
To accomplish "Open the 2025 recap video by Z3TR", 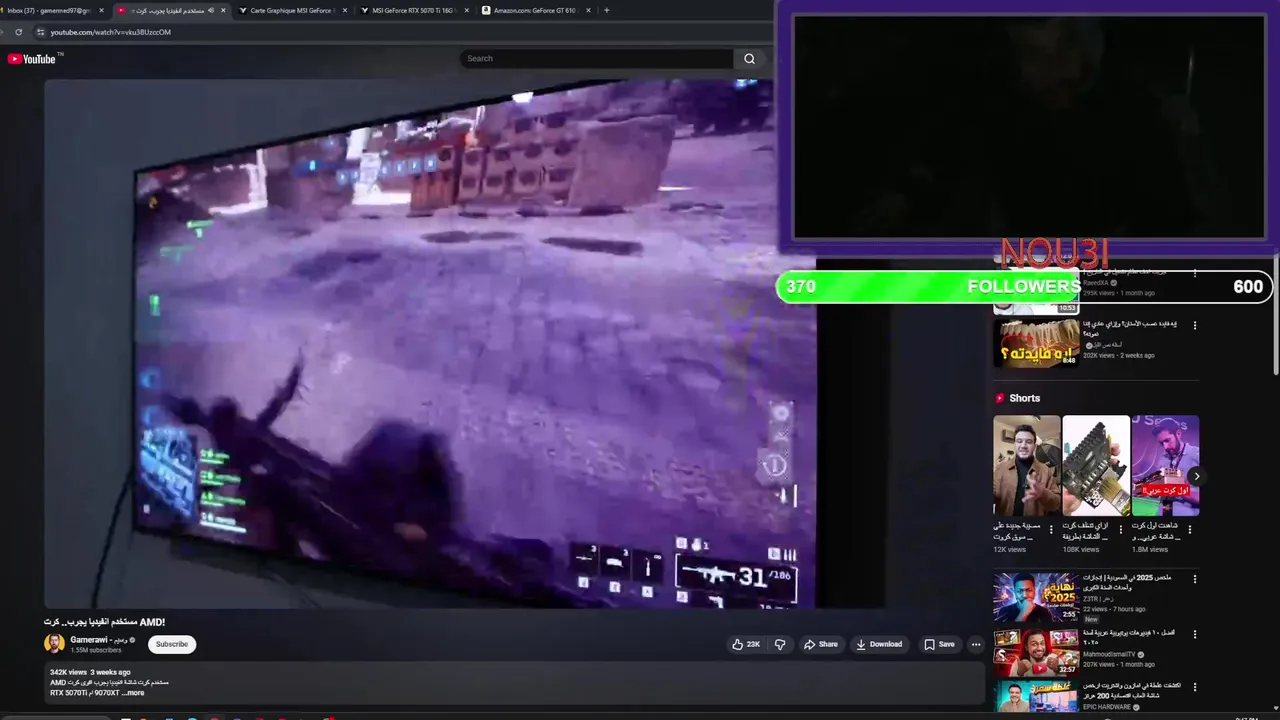I will click(1036, 597).
